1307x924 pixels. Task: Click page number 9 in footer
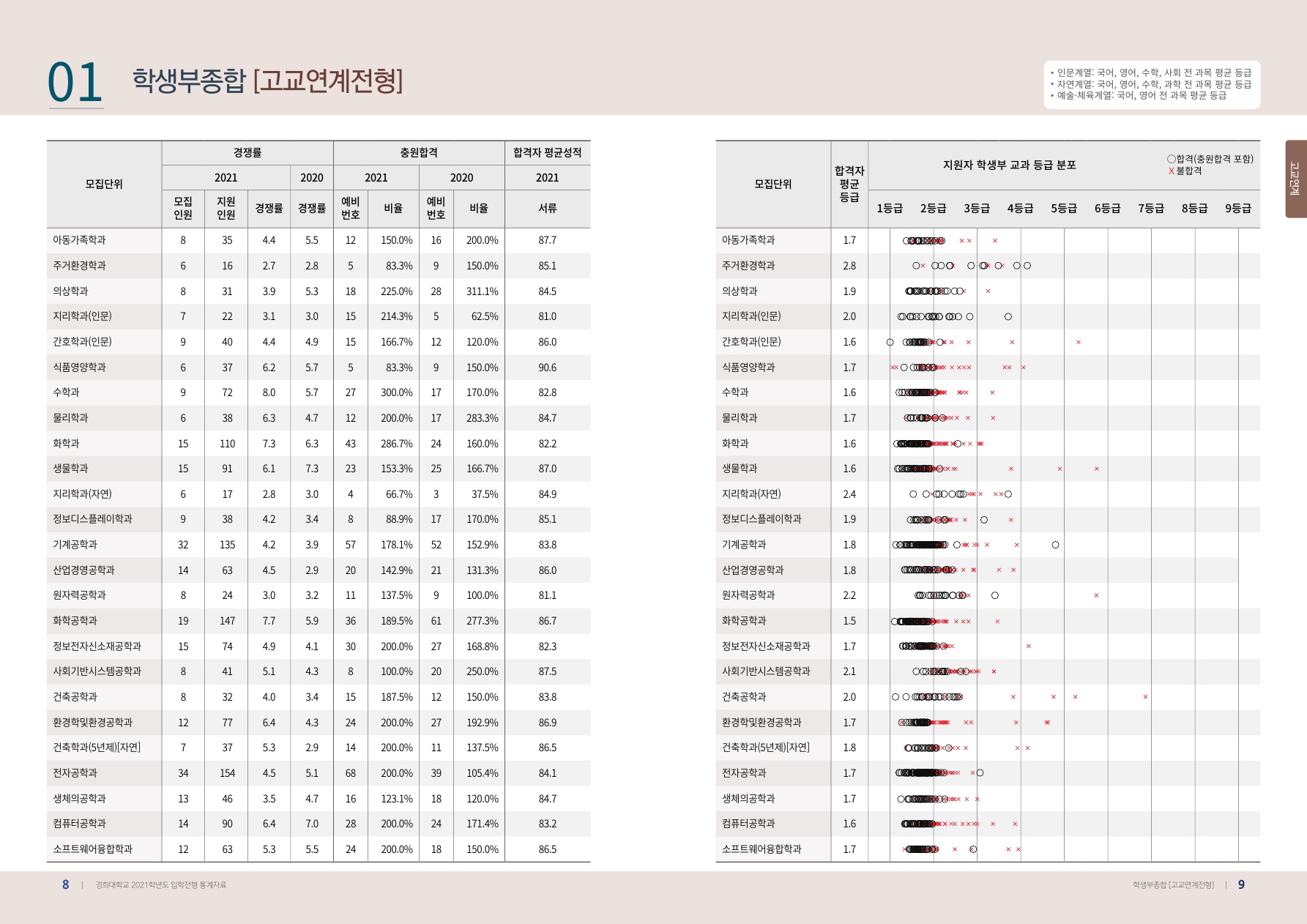pos(1241,884)
